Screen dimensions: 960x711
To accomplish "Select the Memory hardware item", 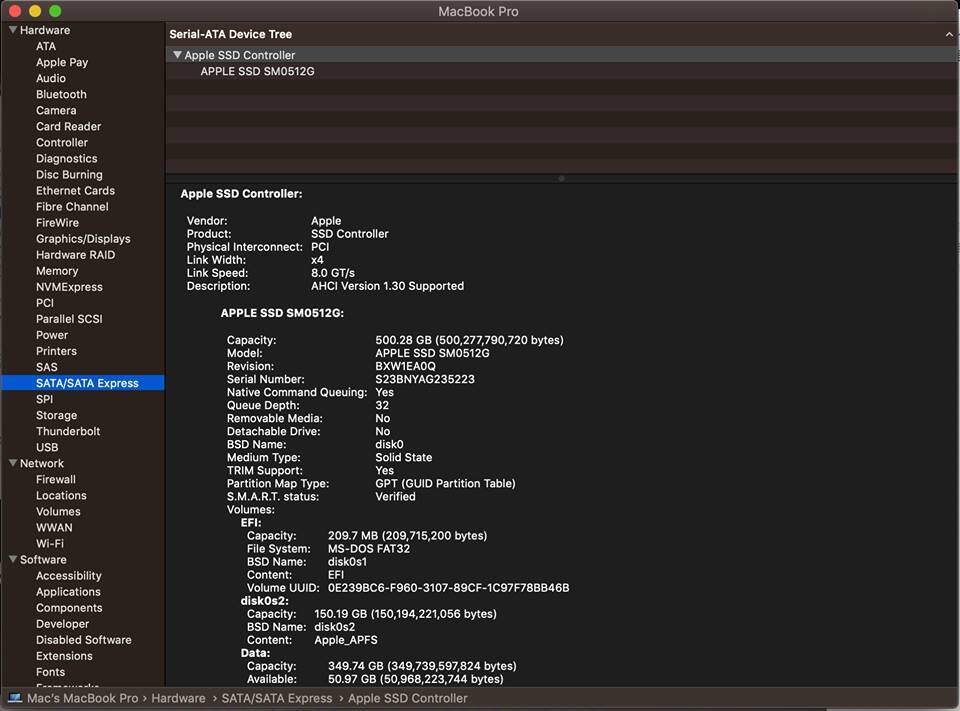I will tap(57, 271).
